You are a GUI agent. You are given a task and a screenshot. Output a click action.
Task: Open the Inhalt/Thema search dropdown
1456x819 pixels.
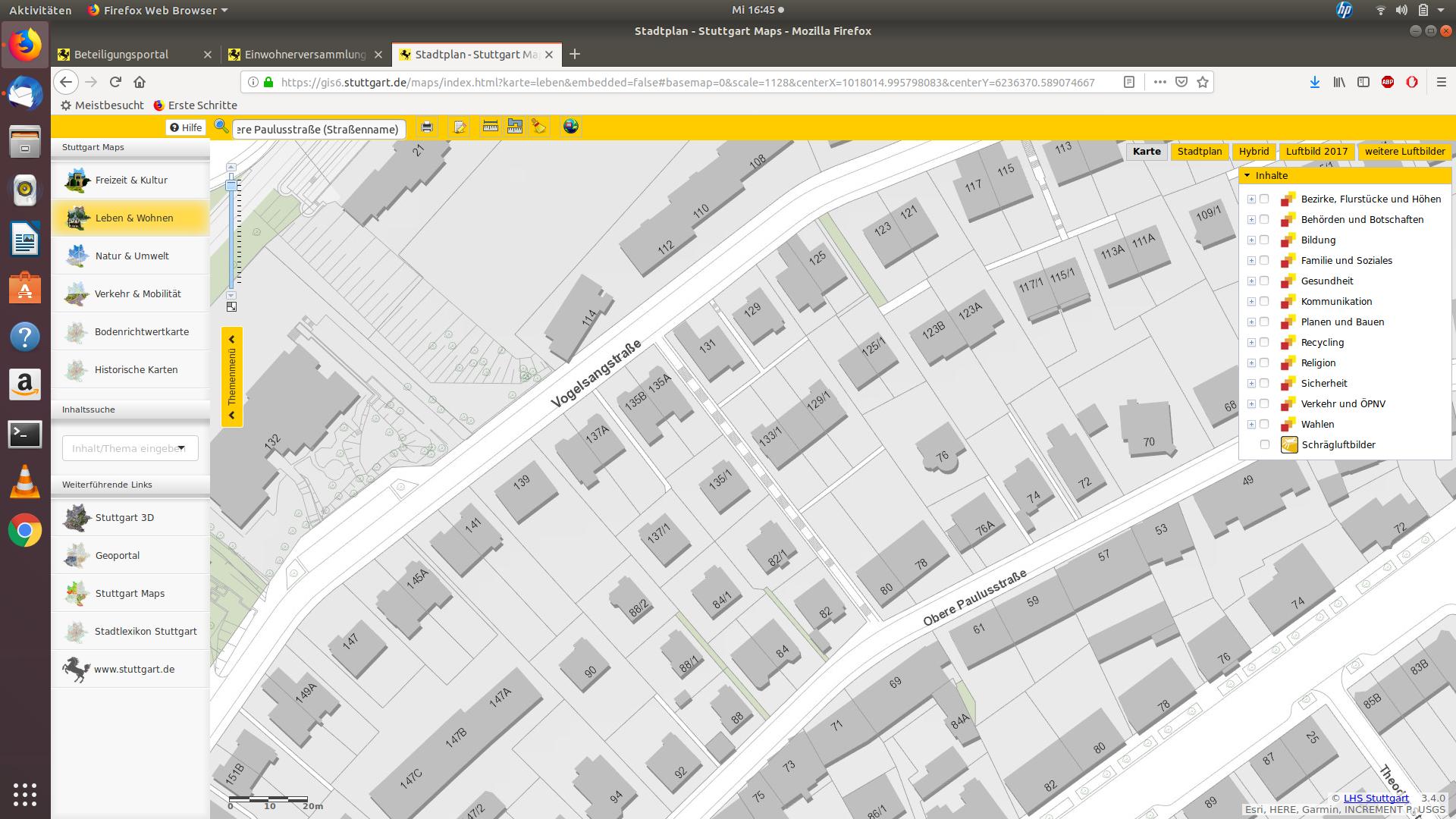point(182,448)
